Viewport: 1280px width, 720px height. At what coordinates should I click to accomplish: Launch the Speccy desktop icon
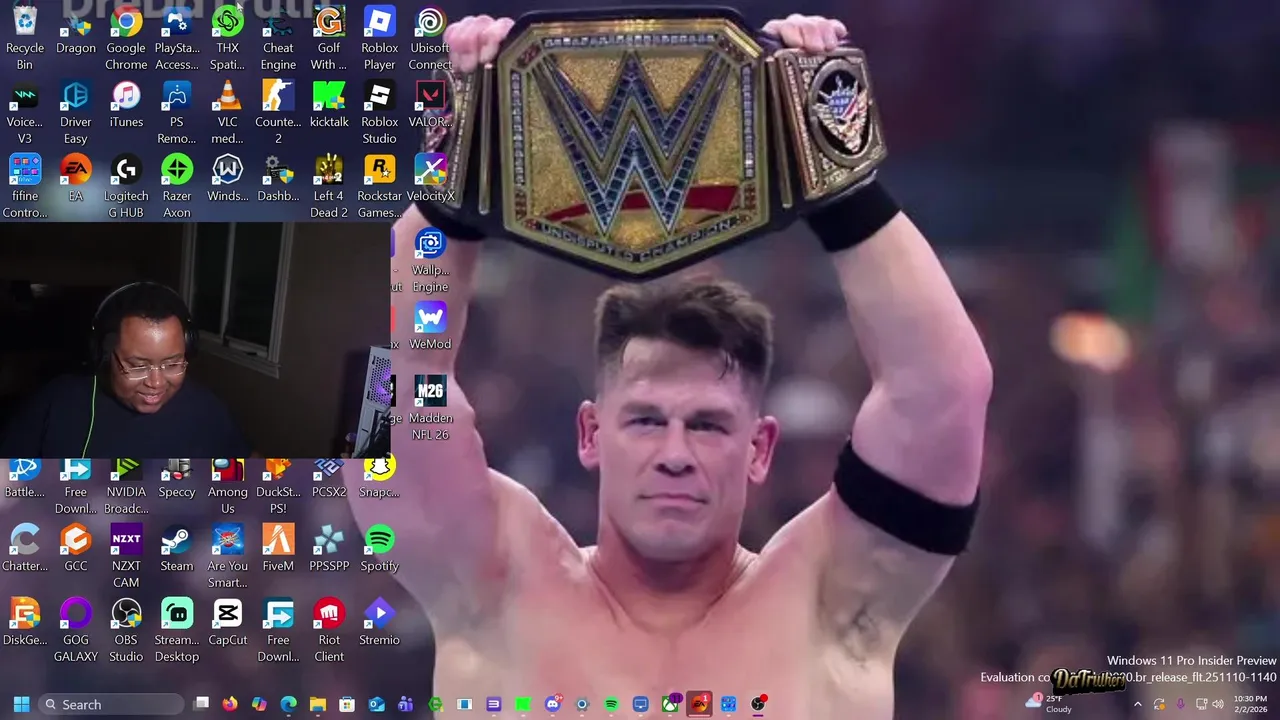[x=177, y=476]
